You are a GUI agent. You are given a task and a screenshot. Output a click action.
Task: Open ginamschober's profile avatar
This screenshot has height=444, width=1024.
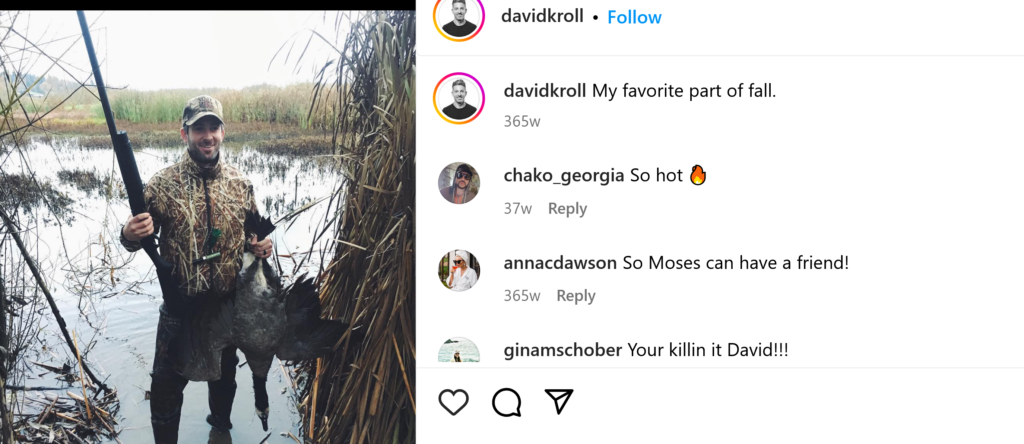point(459,352)
